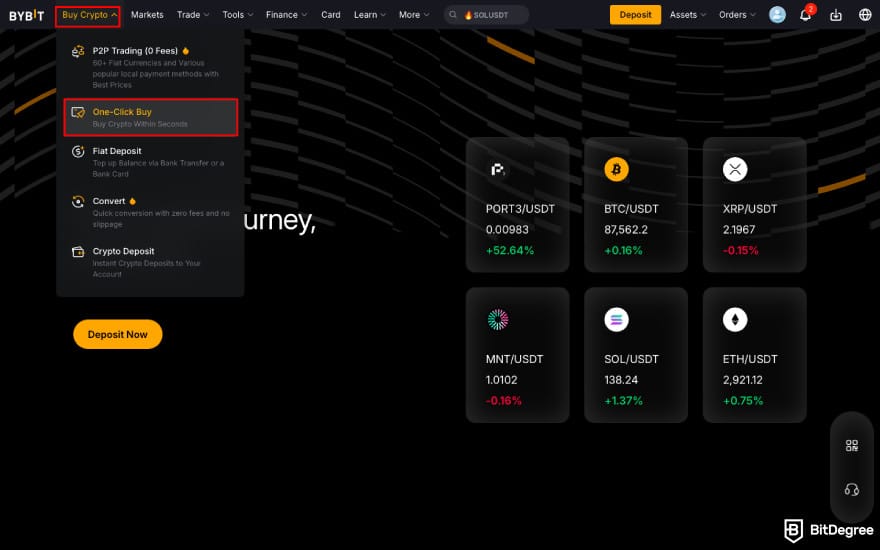Expand the Tools menu
Viewport: 880px width, 550px height.
click(x=237, y=15)
